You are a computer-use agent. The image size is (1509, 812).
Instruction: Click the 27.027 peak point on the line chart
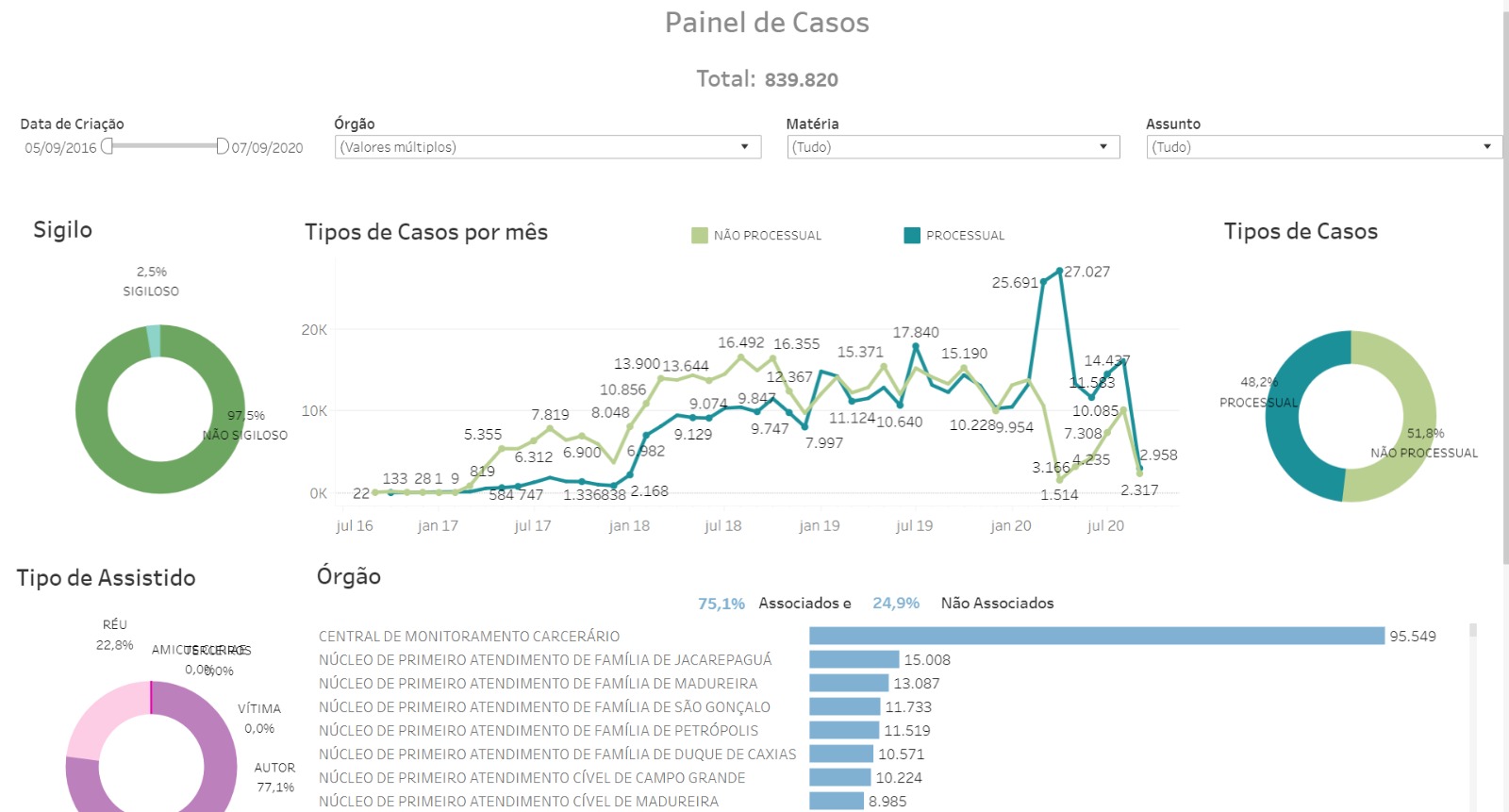click(x=1060, y=272)
